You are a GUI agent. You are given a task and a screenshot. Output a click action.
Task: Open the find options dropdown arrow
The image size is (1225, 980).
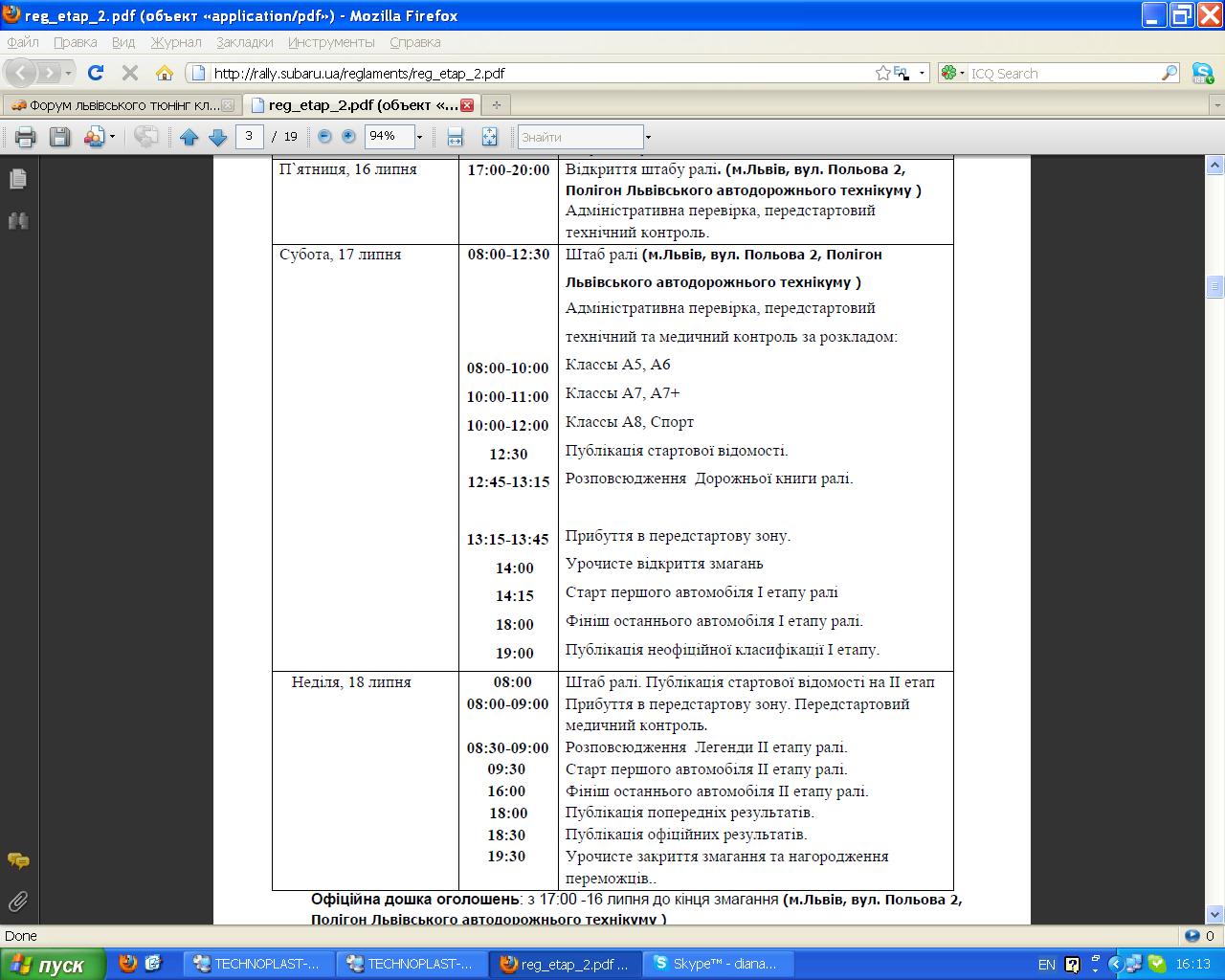(648, 137)
